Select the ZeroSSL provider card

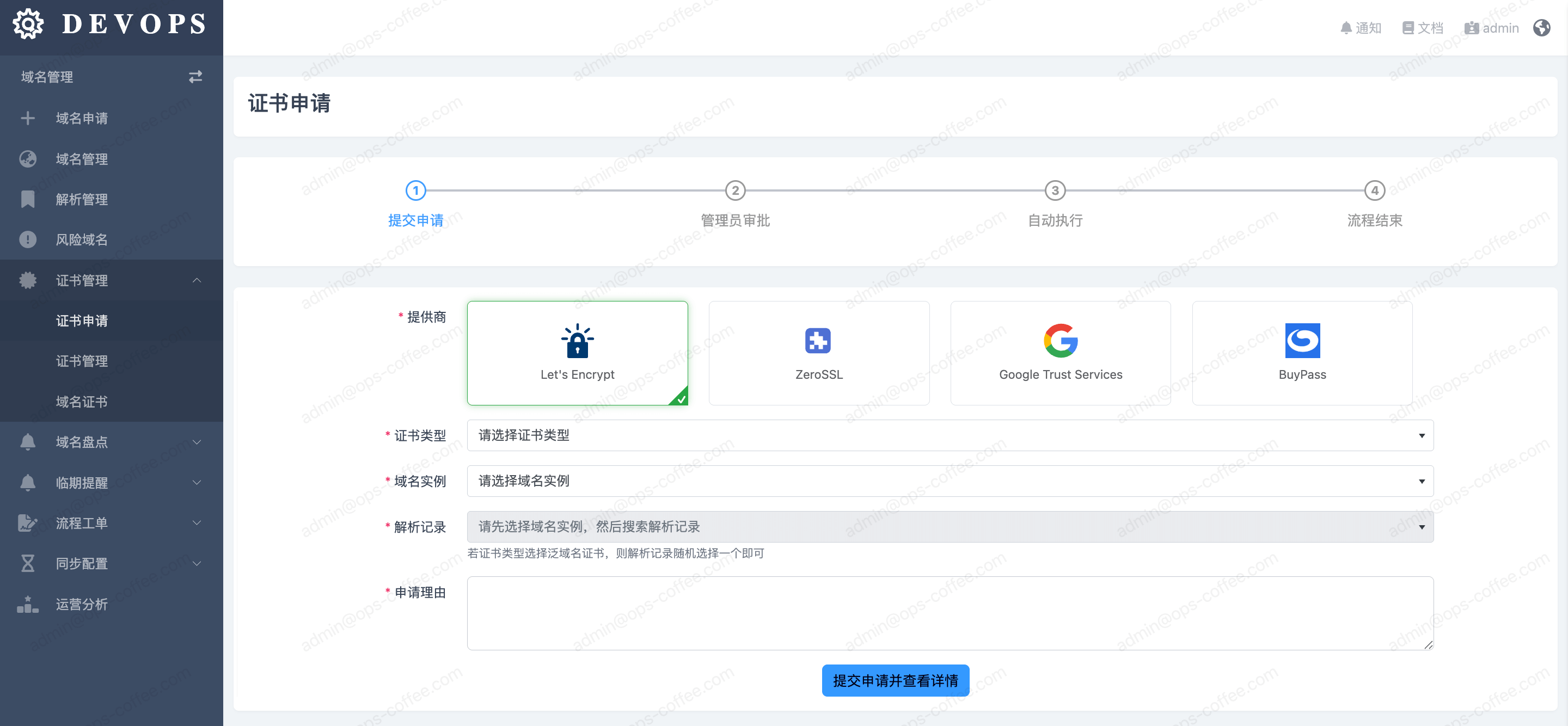pos(819,353)
